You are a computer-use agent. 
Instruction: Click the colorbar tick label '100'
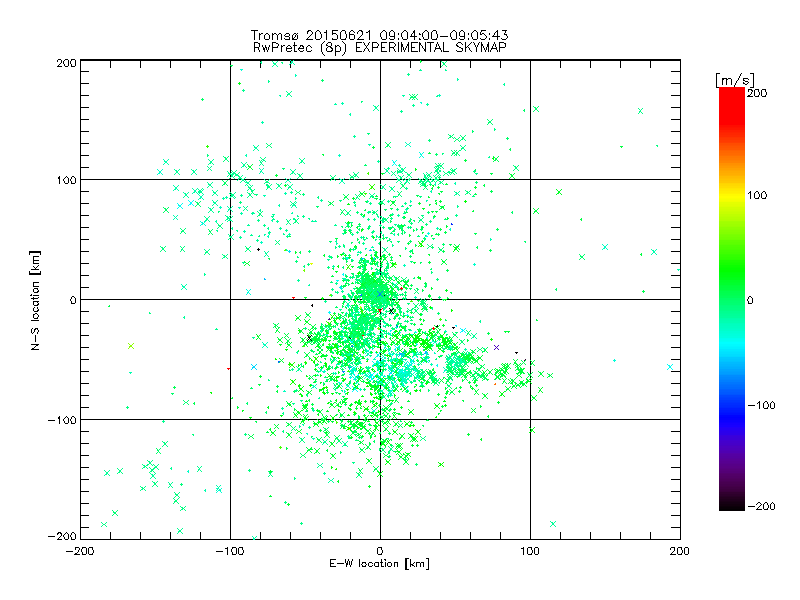point(757,195)
